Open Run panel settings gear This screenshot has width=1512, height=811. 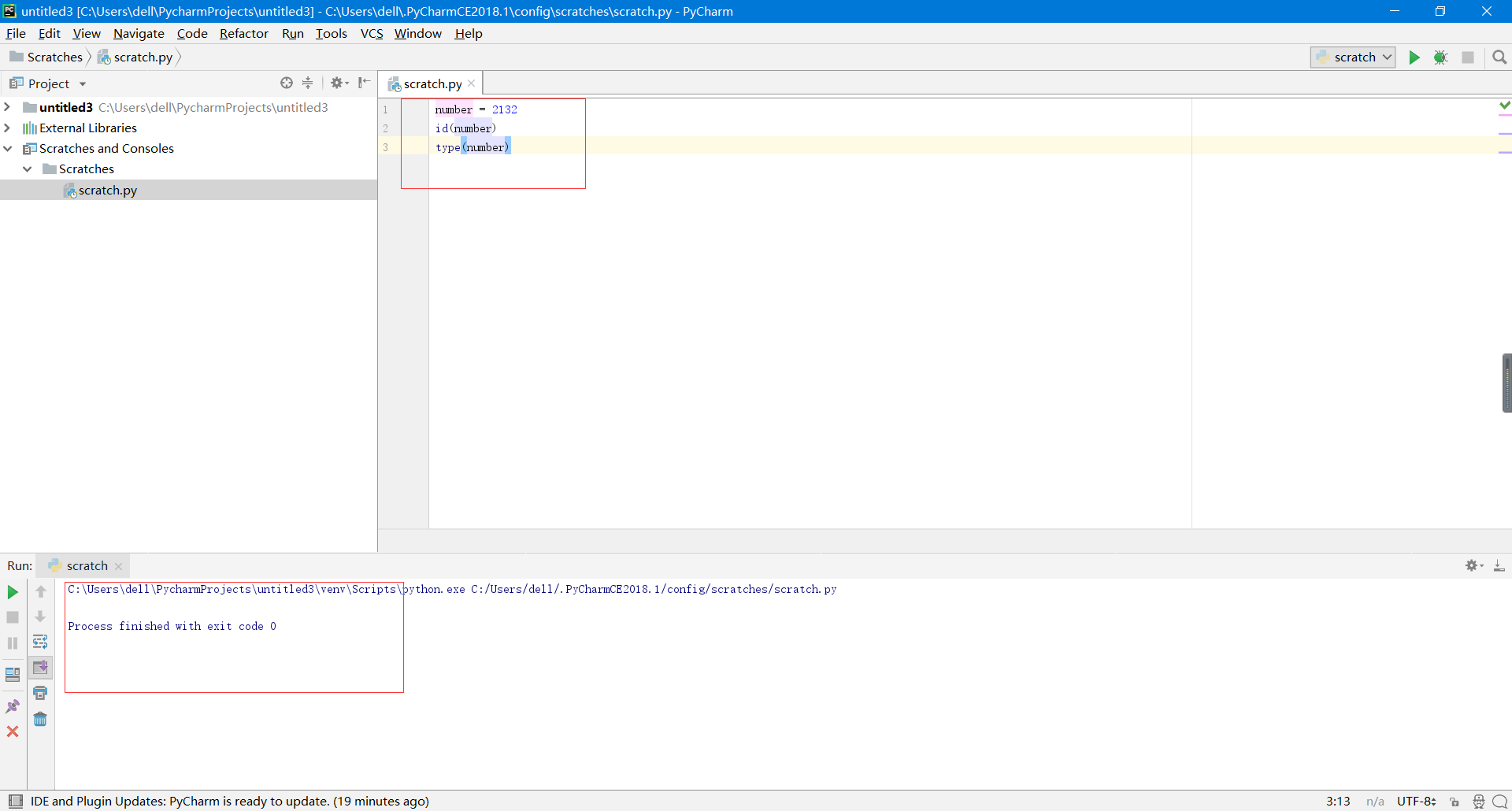pos(1474,565)
